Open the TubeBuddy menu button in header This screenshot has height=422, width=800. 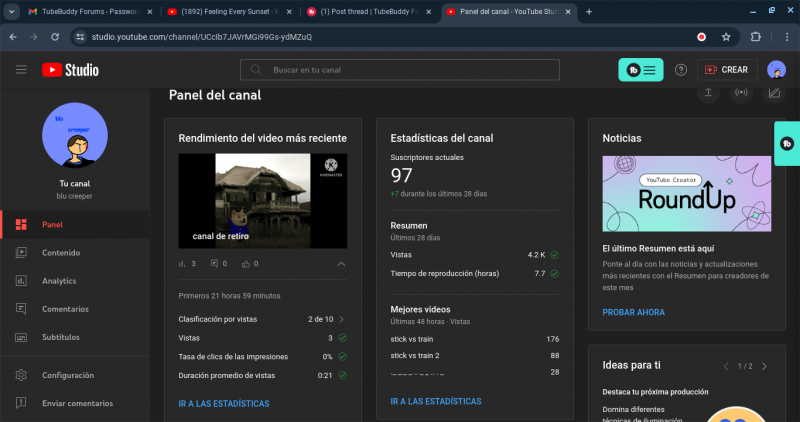640,70
